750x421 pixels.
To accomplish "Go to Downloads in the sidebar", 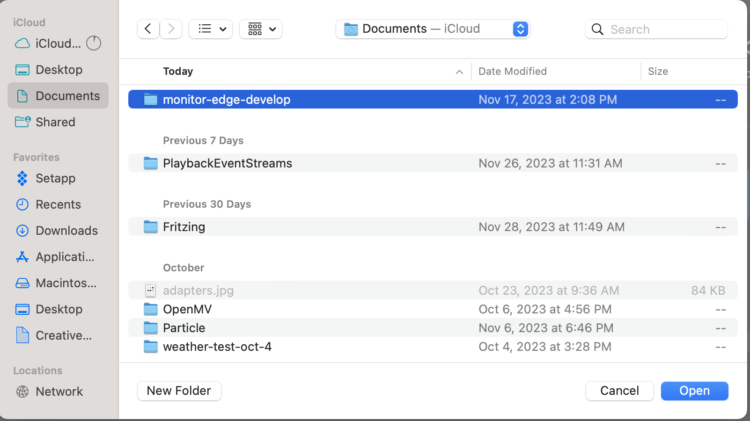I will click(x=66, y=230).
